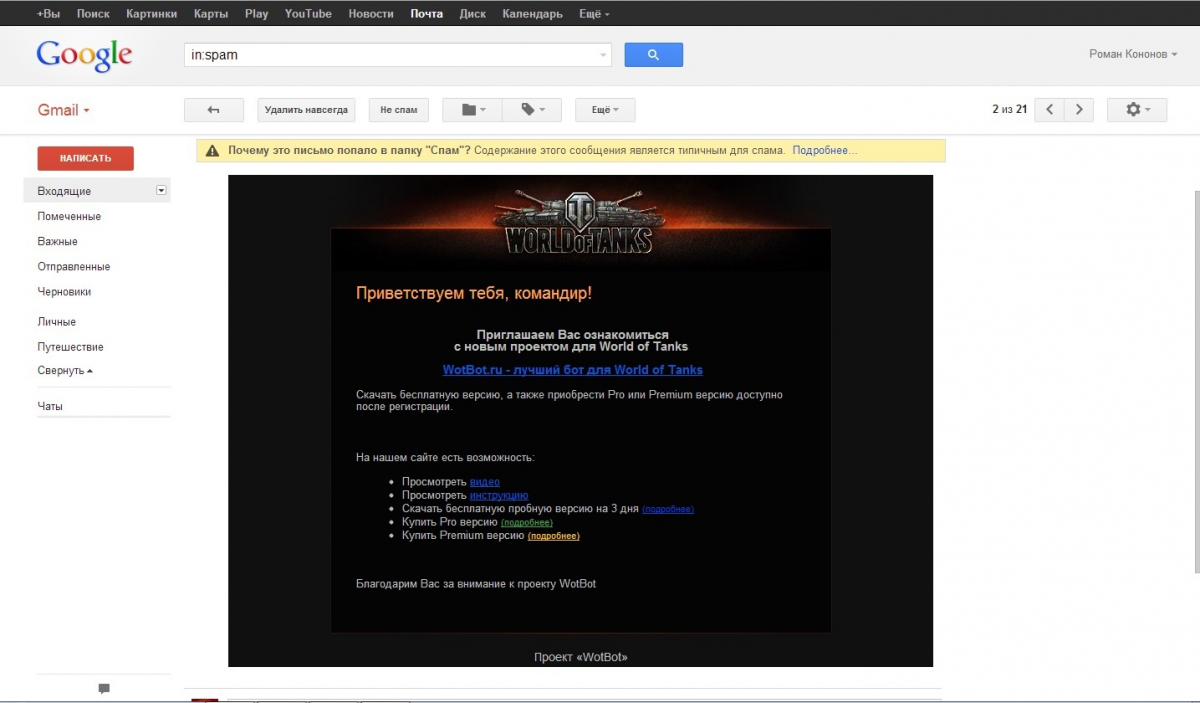This screenshot has height=703, width=1200.
Task: Open the move-to folder icon menu
Action: tap(473, 110)
